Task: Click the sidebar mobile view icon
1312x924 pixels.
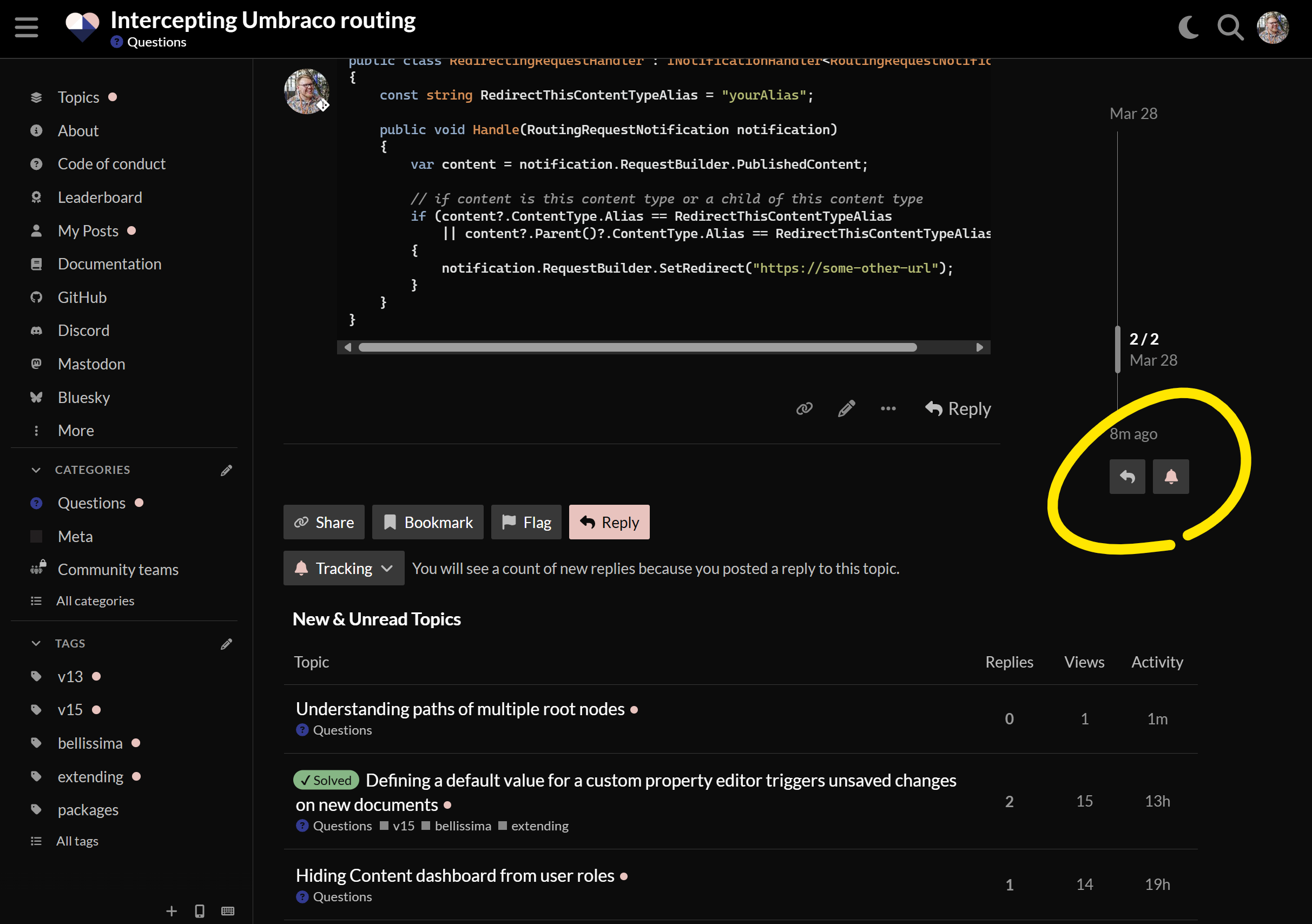Action: tap(200, 911)
